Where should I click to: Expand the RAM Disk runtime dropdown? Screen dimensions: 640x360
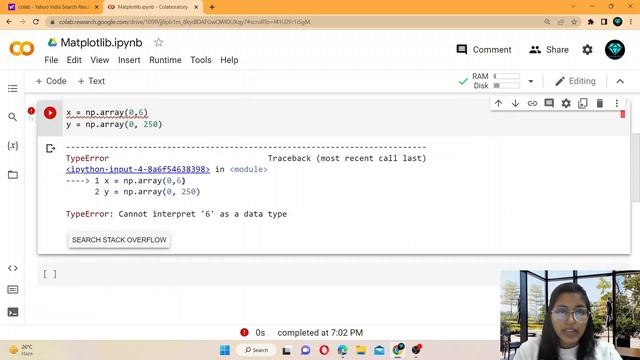(x=531, y=81)
